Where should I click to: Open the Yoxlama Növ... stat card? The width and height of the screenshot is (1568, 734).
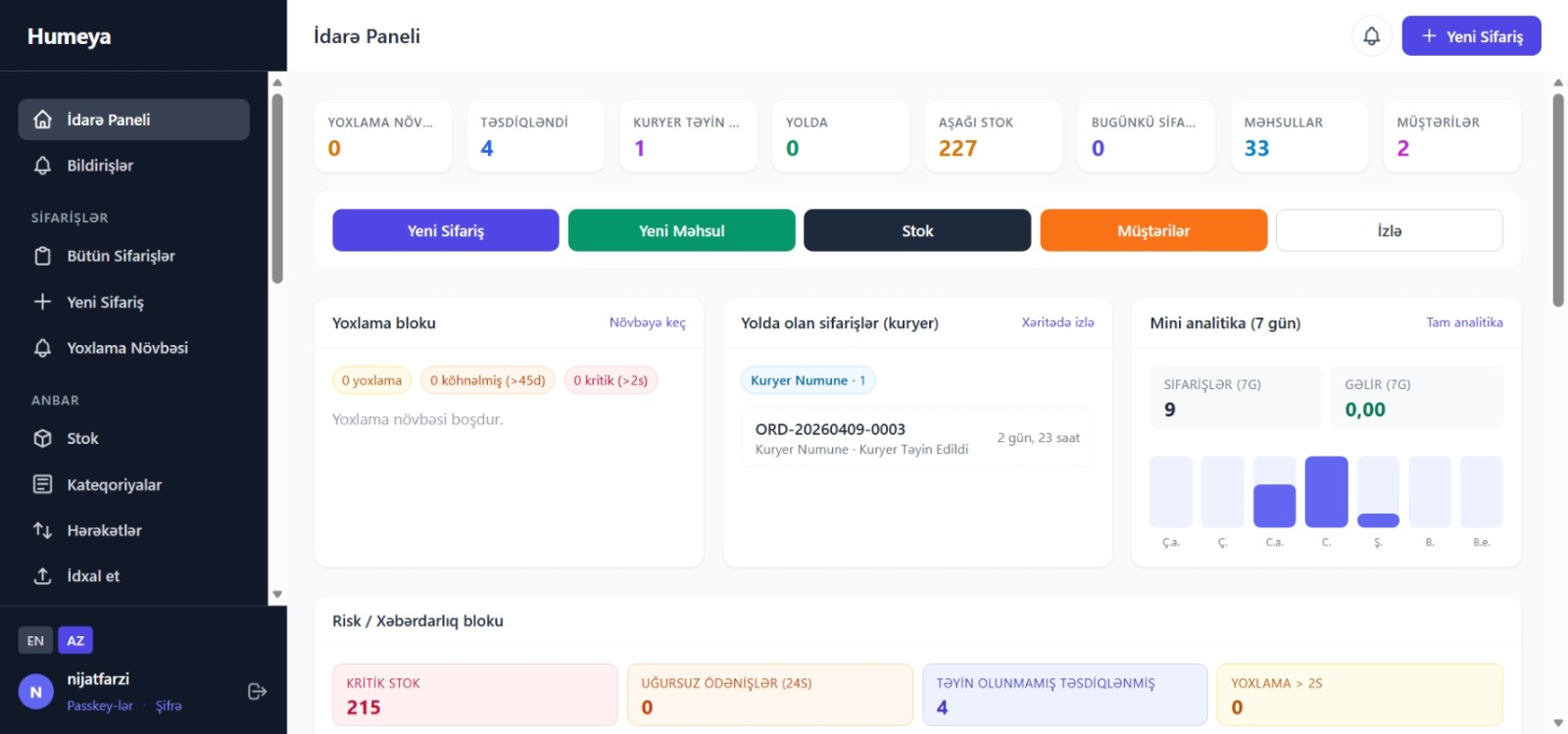[x=383, y=136]
